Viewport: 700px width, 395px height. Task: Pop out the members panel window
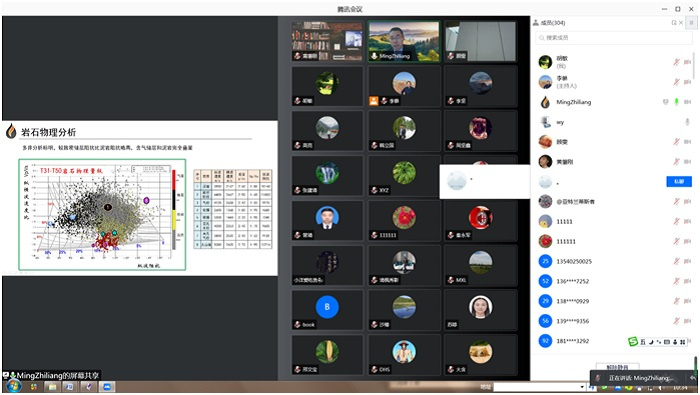click(x=674, y=23)
